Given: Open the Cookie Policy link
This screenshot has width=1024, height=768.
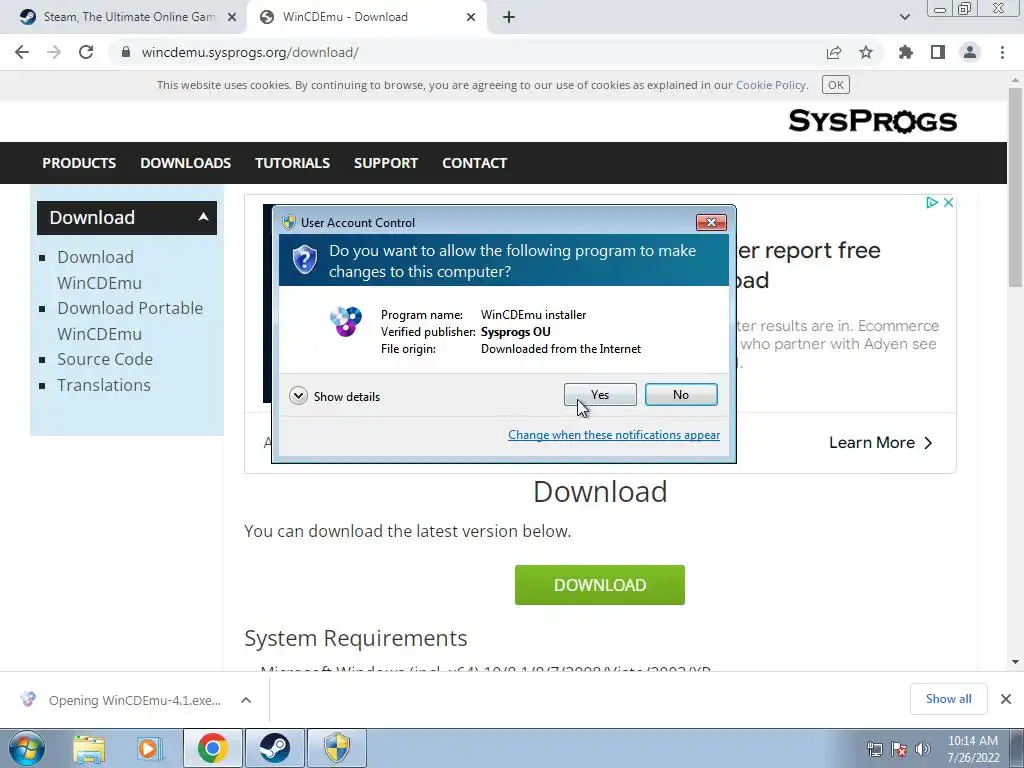Looking at the screenshot, I should pyautogui.click(x=771, y=85).
